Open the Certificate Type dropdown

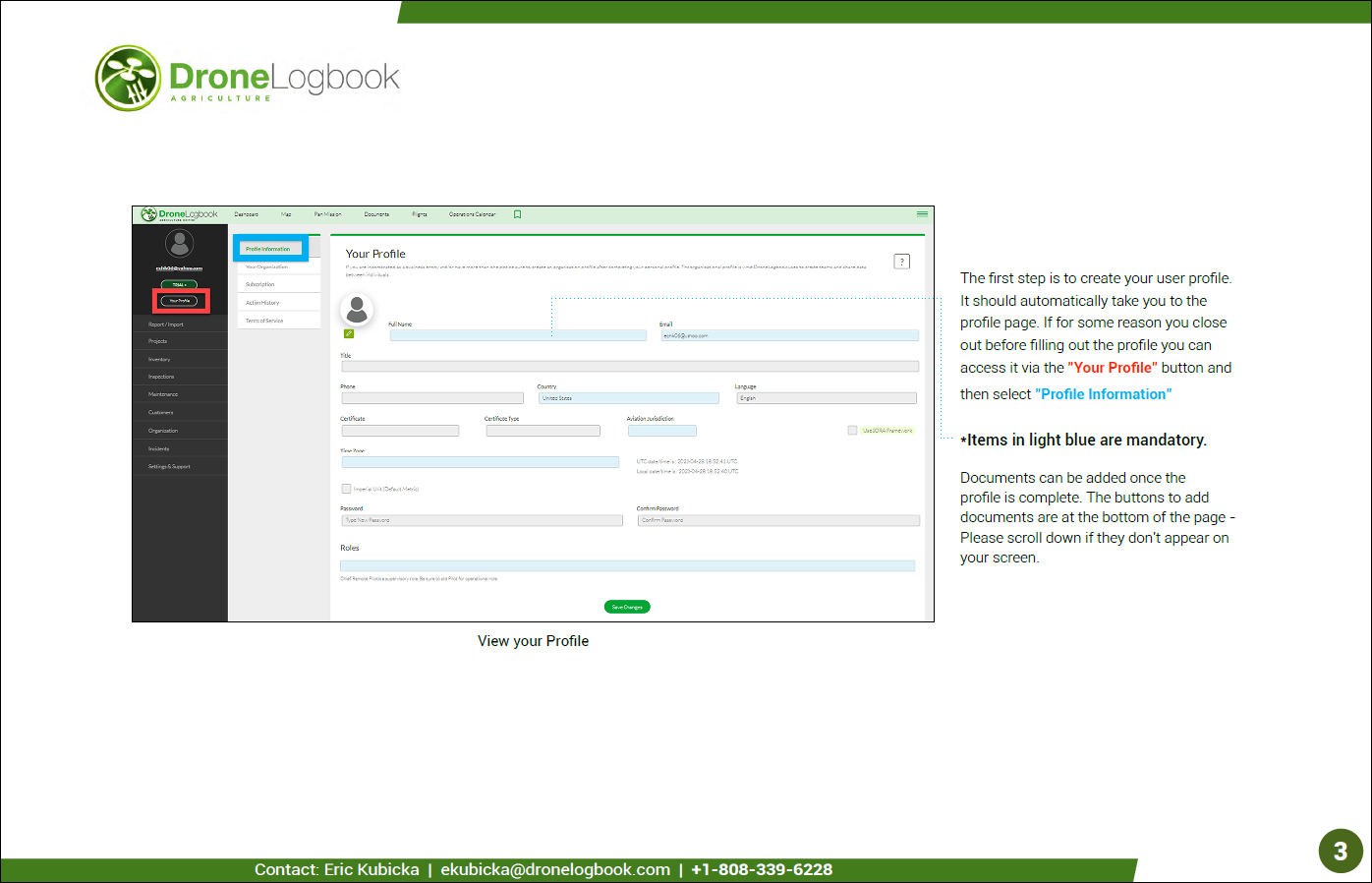click(x=543, y=431)
